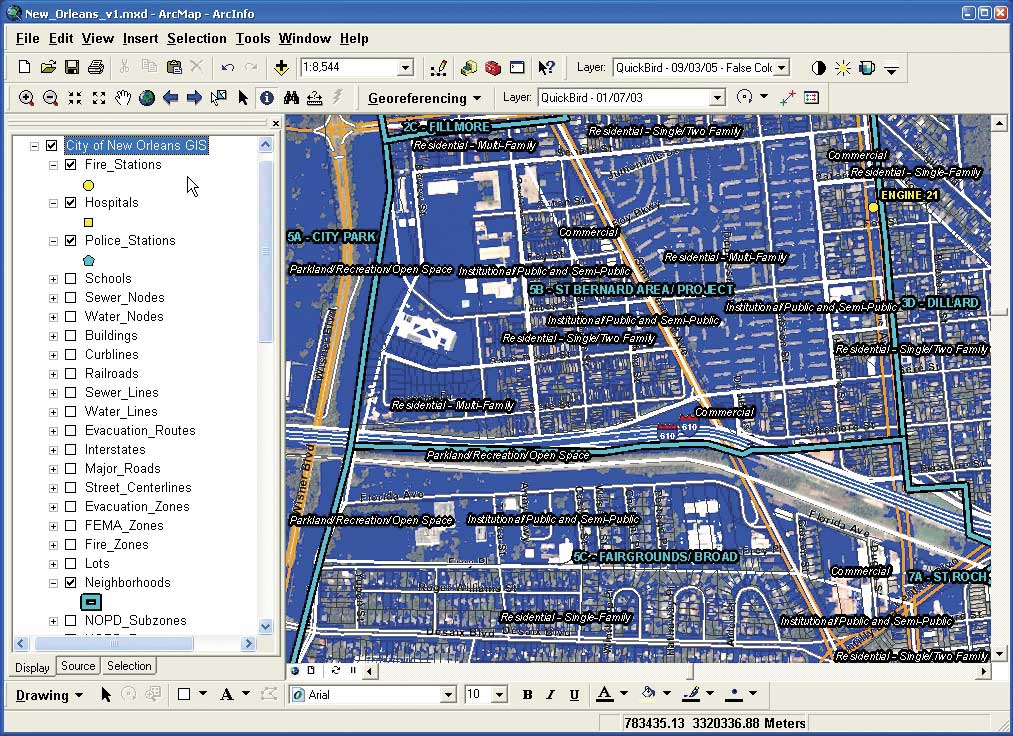The image size is (1013, 736).
Task: Open the Selection menu
Action: 196,38
